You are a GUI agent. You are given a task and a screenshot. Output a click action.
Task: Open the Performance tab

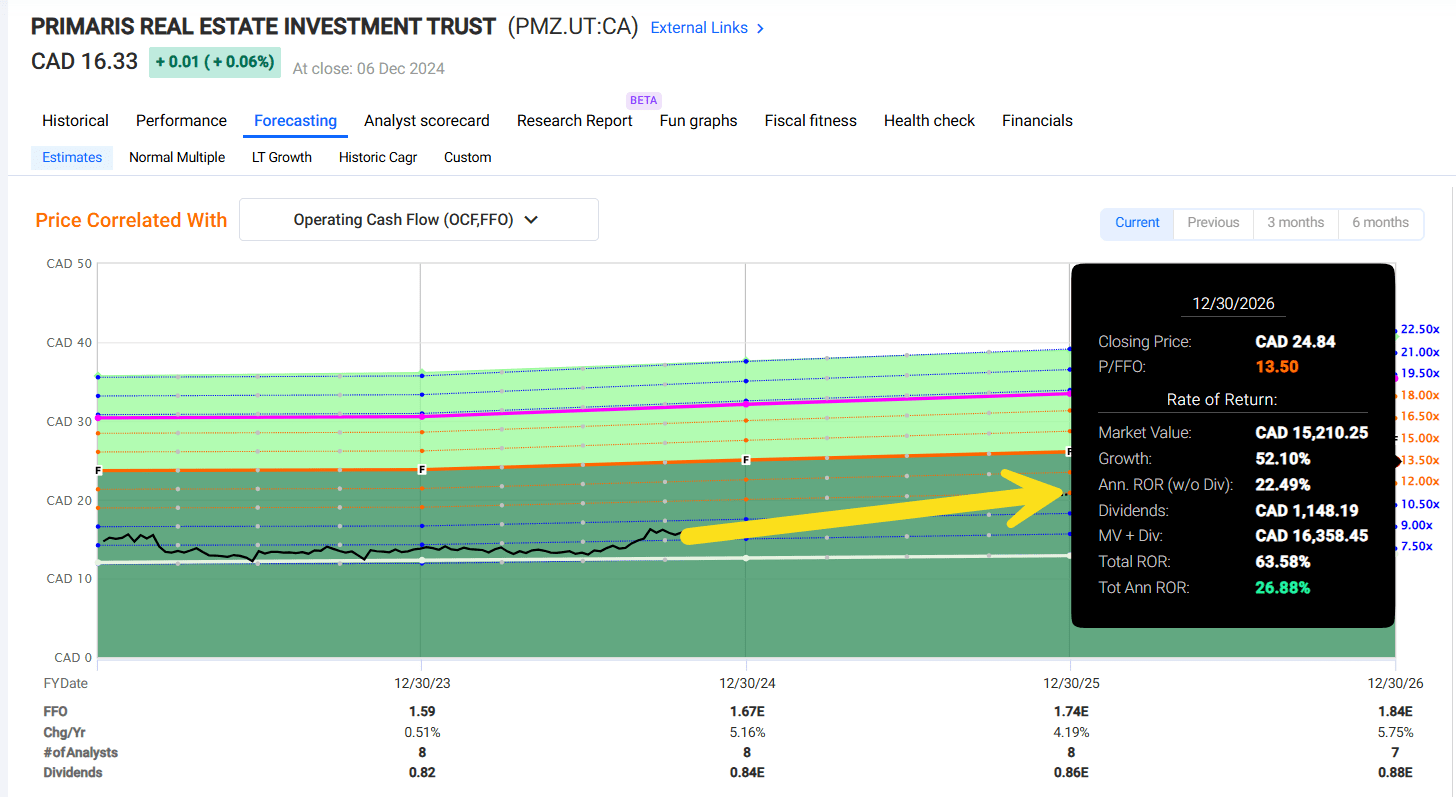point(181,120)
